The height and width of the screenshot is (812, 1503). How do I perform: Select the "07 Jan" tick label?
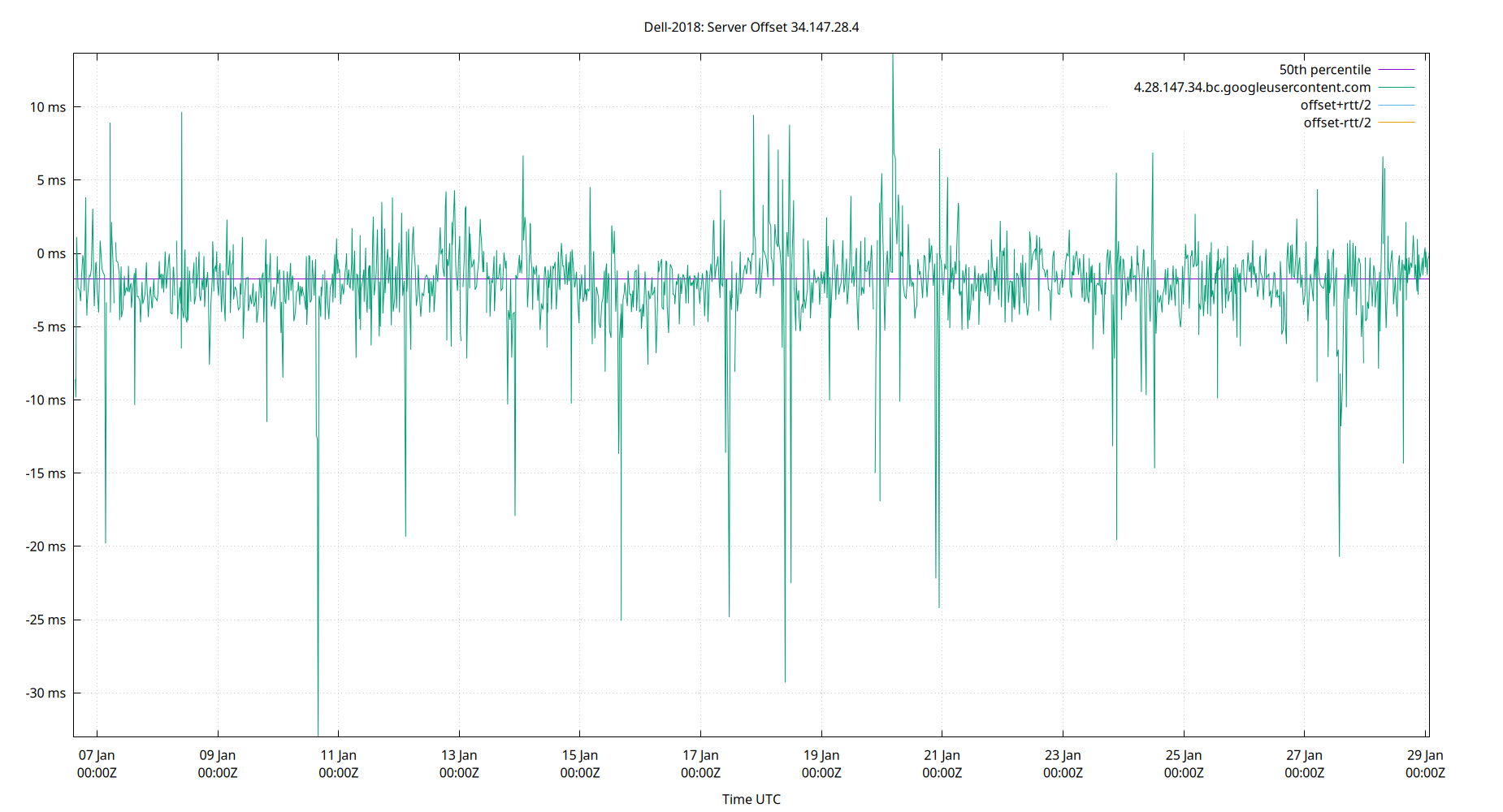click(x=97, y=754)
